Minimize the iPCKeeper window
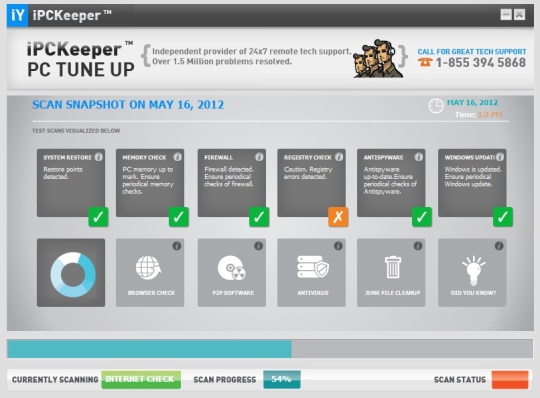Screen dimensions: 540x398 pos(506,14)
